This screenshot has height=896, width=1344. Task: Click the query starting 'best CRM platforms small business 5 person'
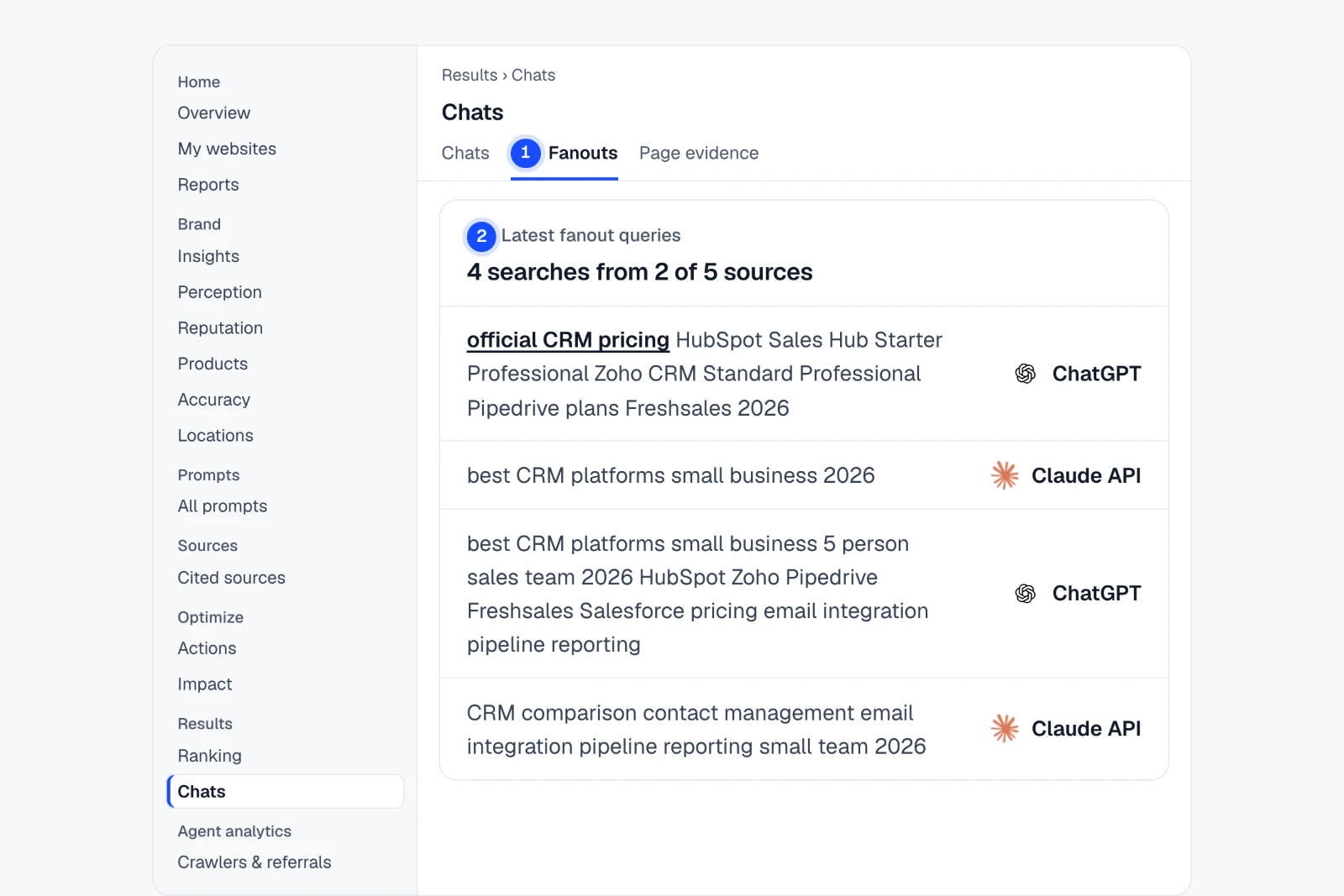[x=698, y=594]
